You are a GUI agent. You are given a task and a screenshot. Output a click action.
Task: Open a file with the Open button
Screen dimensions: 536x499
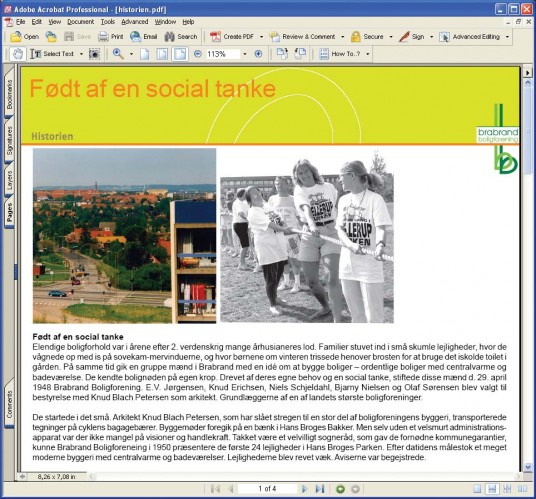click(24, 37)
